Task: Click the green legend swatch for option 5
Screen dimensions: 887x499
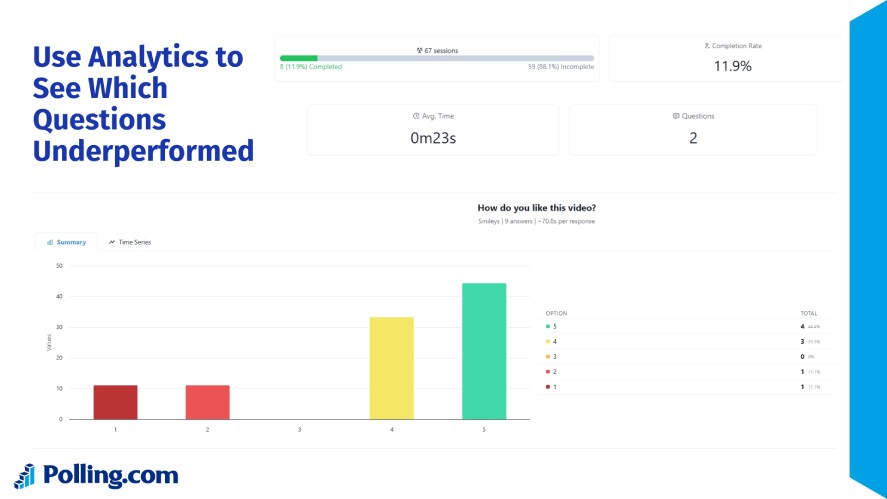Action: click(x=548, y=326)
